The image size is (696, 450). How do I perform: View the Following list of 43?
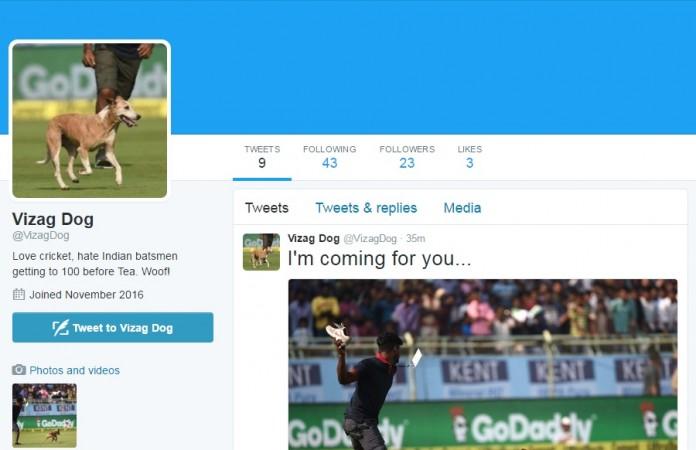(x=329, y=157)
